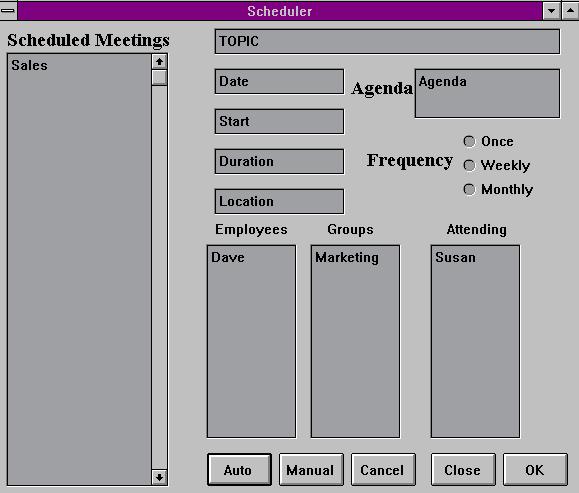The height and width of the screenshot is (493, 579).
Task: Click the Manual scheduling button
Action: (311, 470)
